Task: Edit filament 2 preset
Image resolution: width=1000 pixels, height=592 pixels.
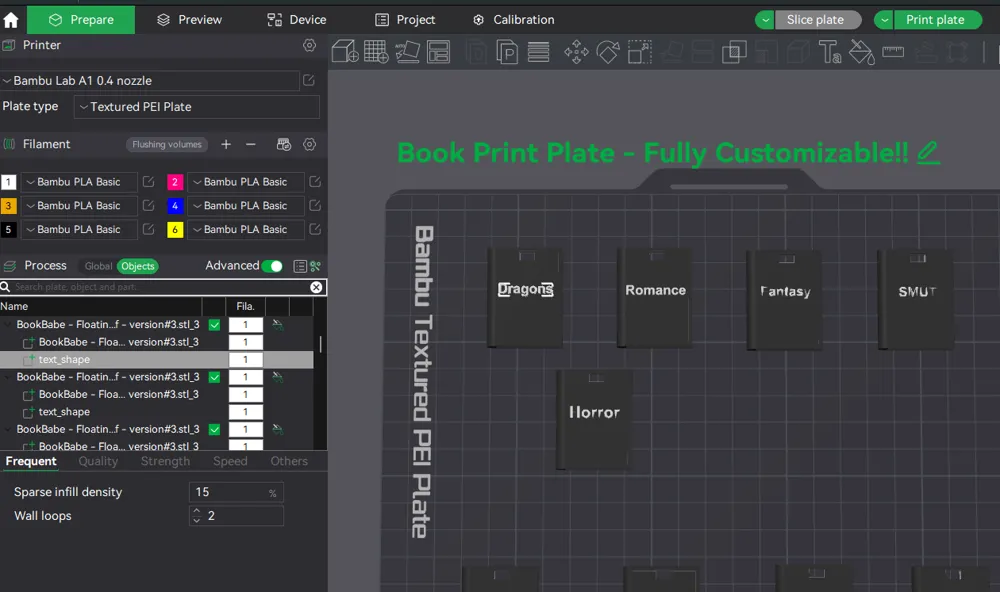Action: pos(314,182)
